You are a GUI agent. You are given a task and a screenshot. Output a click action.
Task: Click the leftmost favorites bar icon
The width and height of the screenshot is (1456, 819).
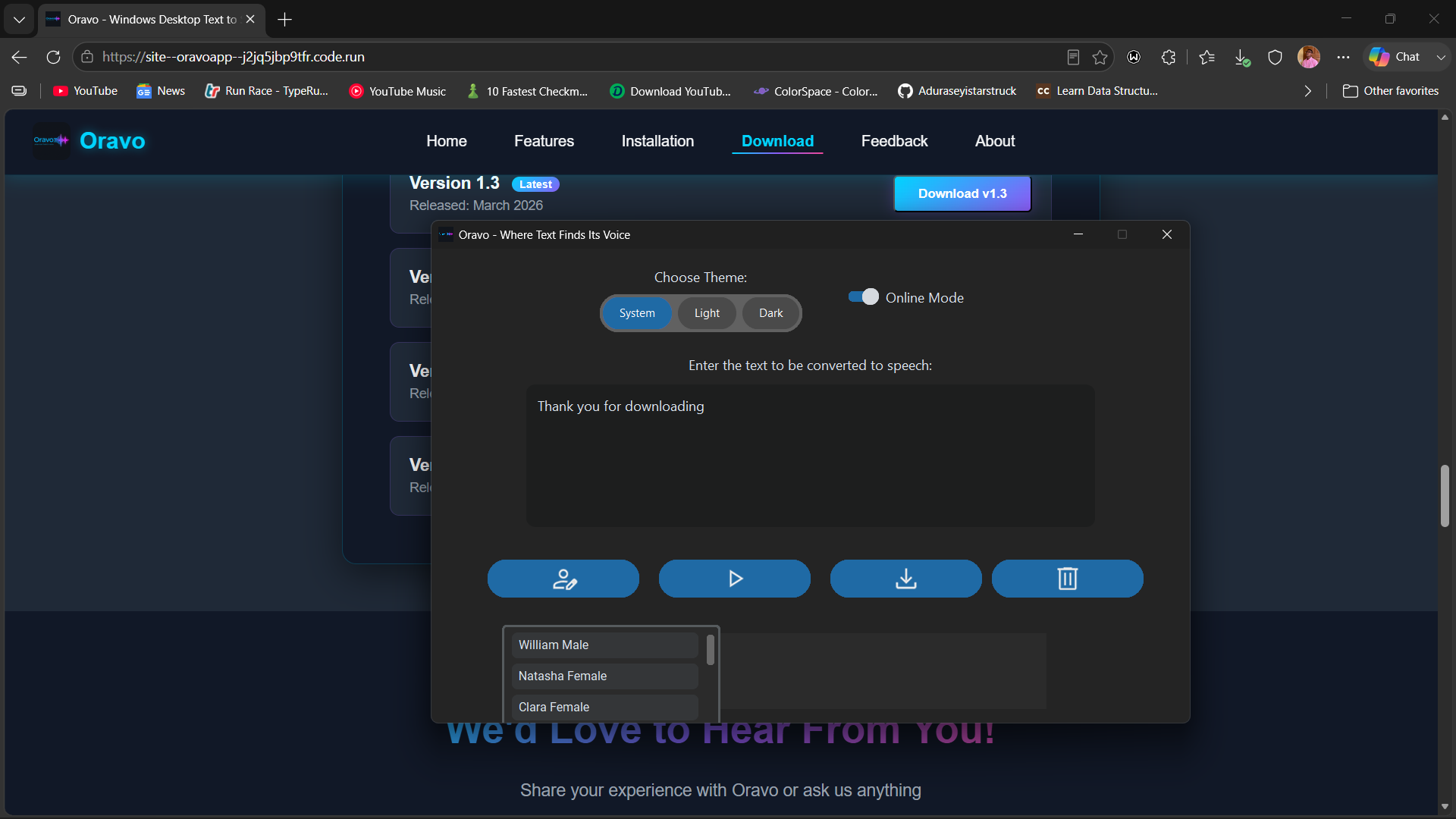tap(20, 91)
